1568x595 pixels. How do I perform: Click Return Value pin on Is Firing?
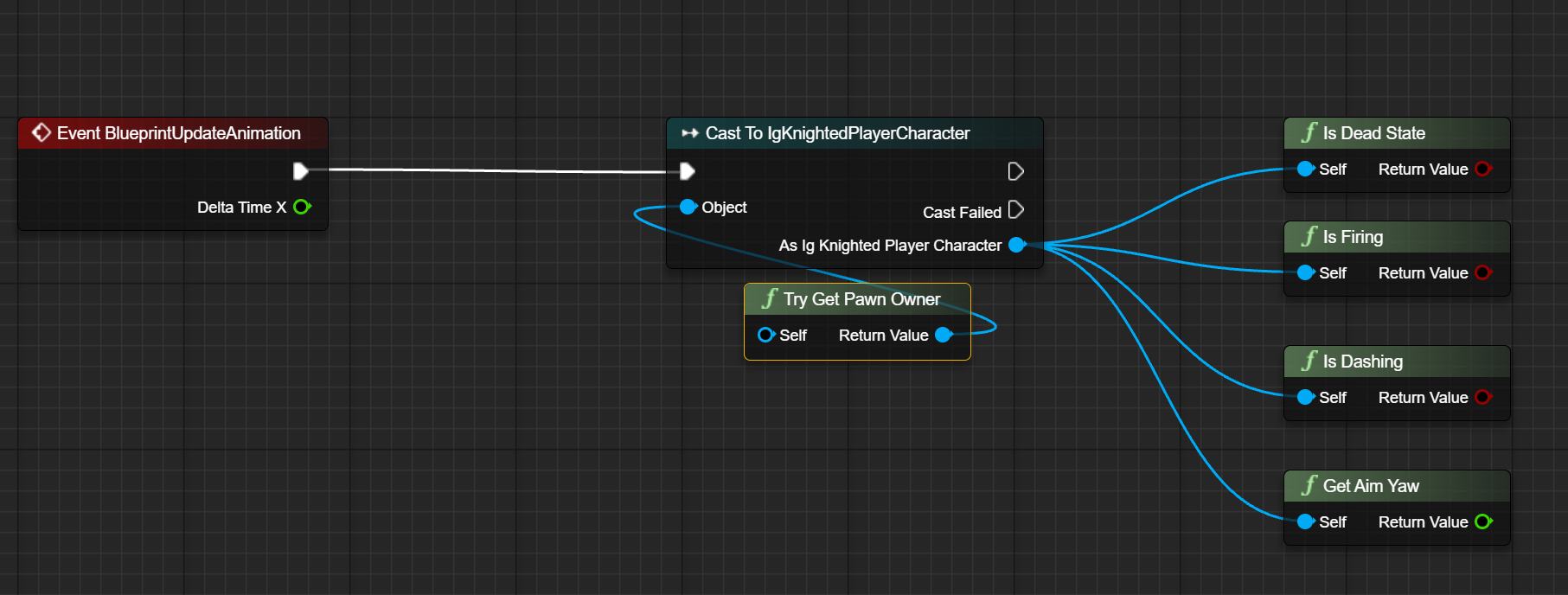click(x=1483, y=272)
